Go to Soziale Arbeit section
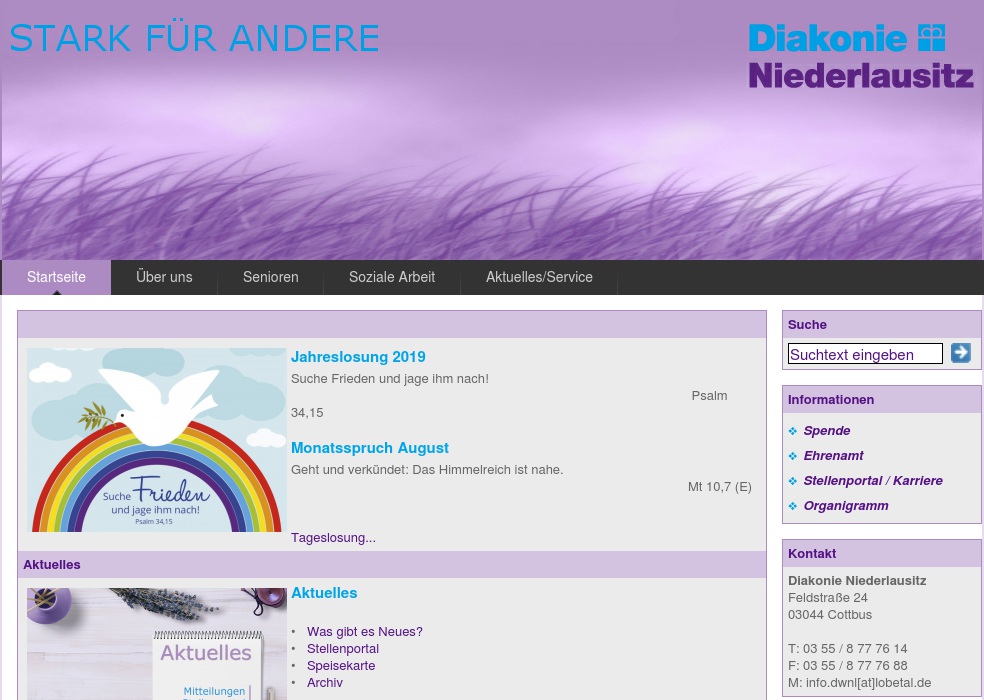This screenshot has height=700, width=984. click(391, 277)
